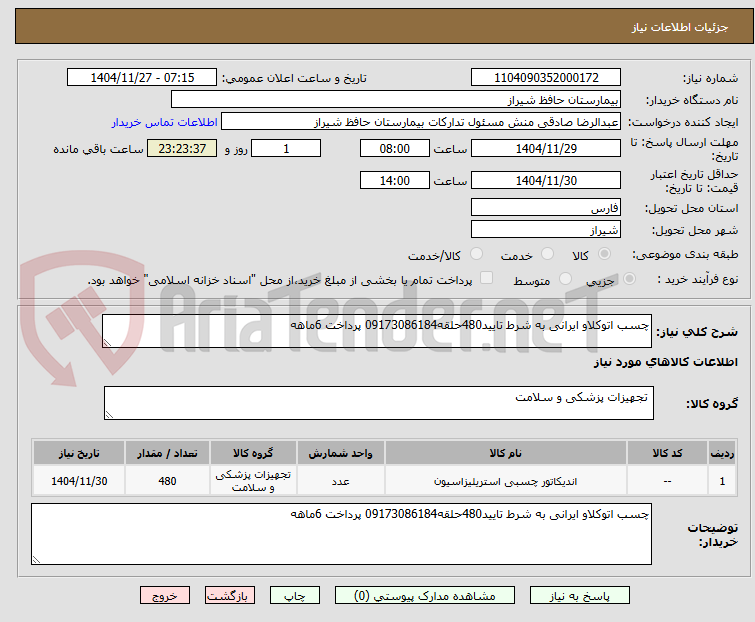Screen dimensions: 755x622
Task: Open the اطلاعات تماس خریدار link
Action: 165,122
